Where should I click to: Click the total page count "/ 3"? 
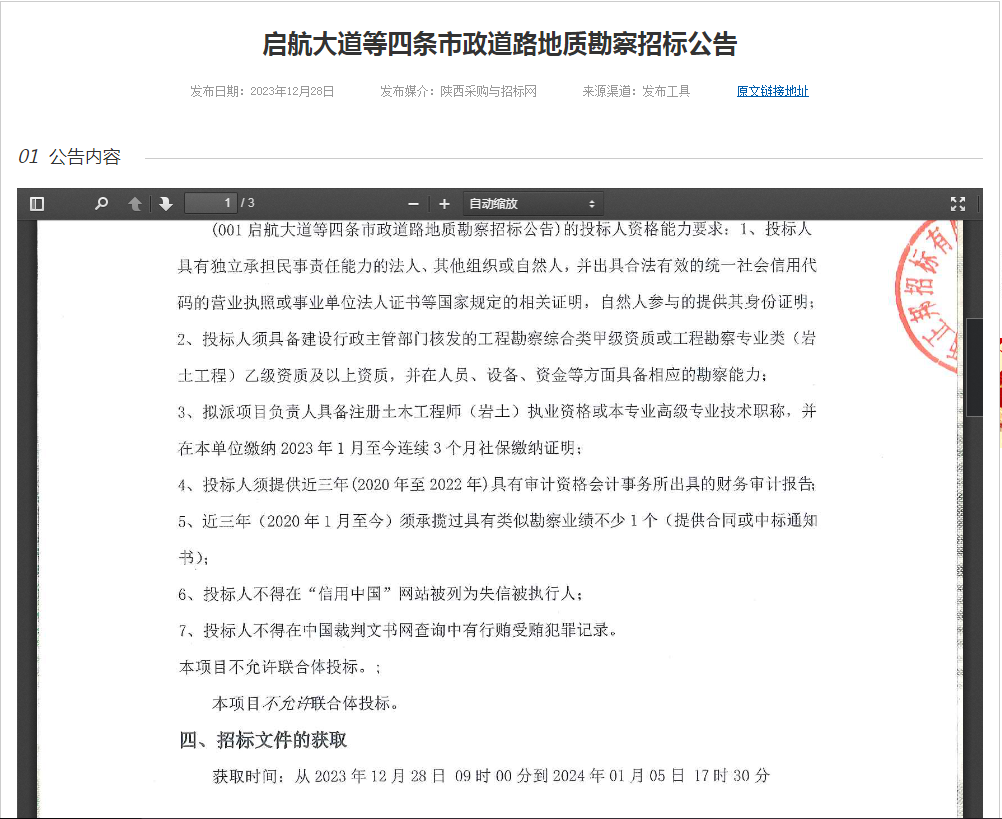(x=247, y=203)
